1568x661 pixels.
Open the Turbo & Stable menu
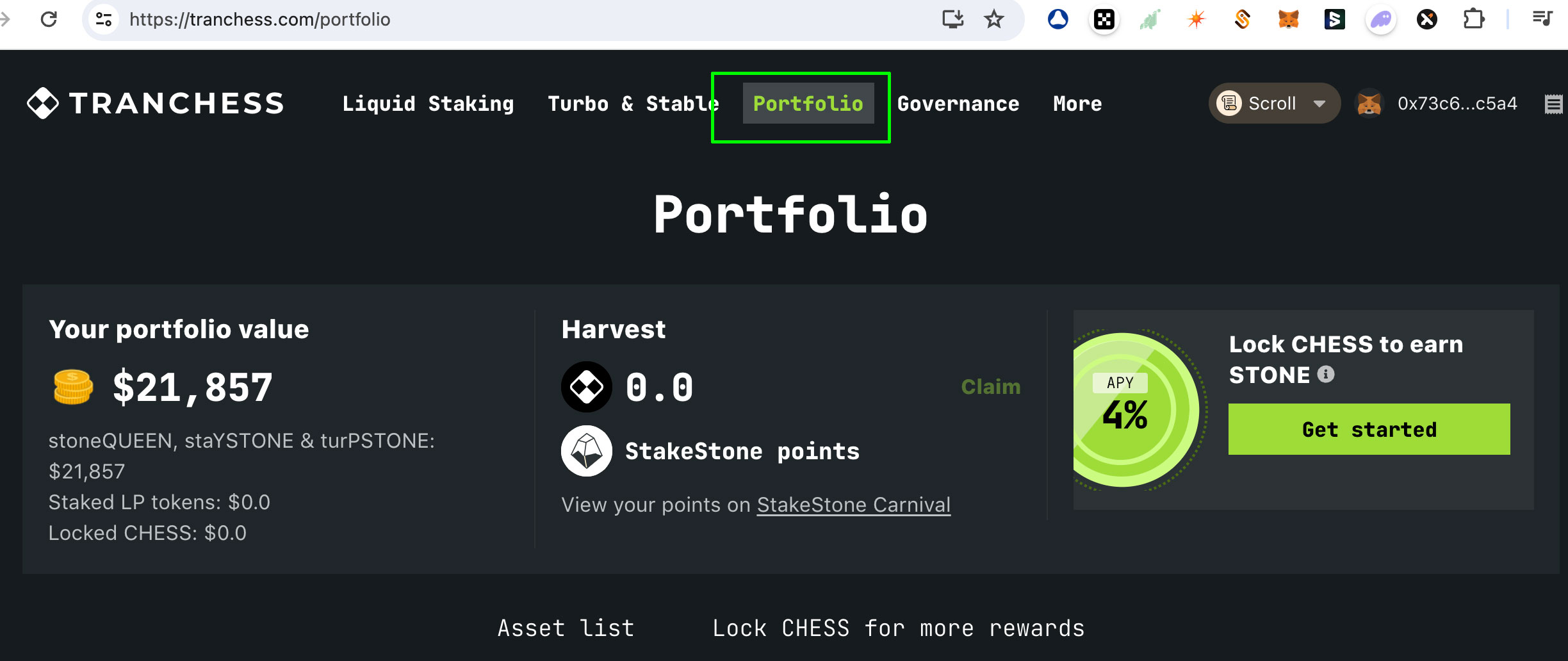633,104
